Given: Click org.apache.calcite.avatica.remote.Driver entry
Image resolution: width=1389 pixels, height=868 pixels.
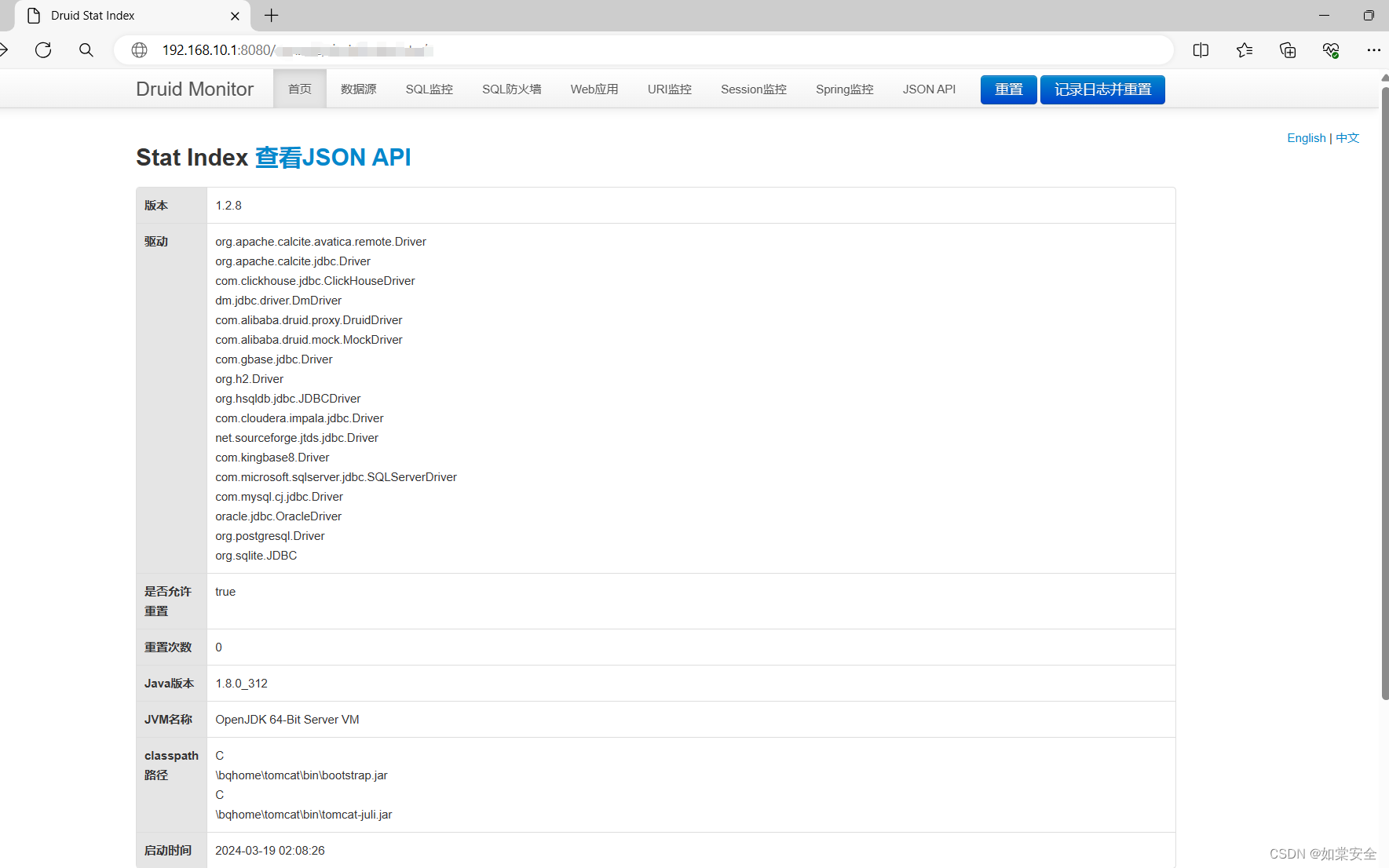Looking at the screenshot, I should [x=321, y=242].
